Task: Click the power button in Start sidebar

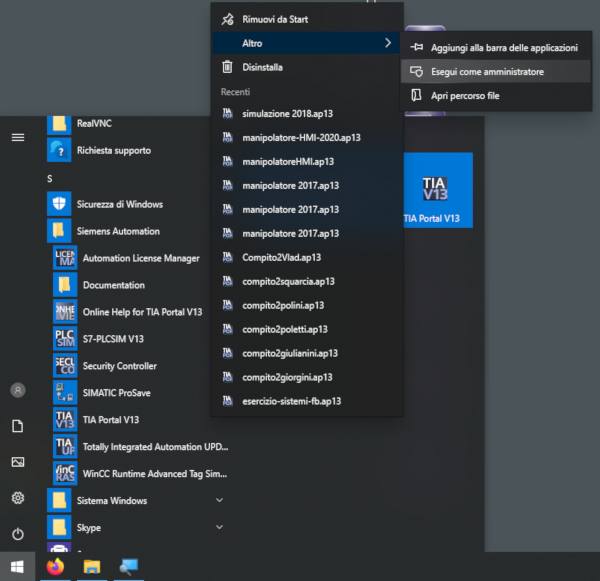Action: point(17,534)
